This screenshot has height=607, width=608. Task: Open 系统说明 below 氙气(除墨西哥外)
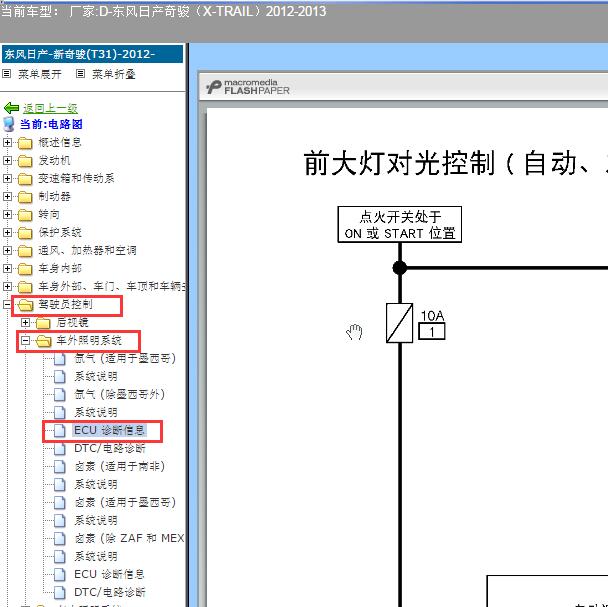pos(96,412)
